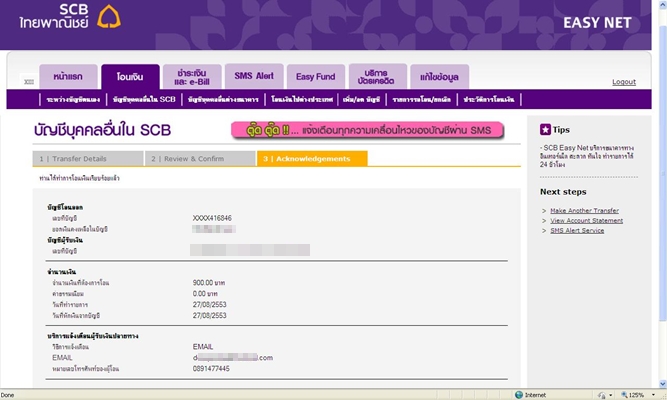Open the first transfer submenu item, left of the SCB item
667x400 pixels.
73,100
